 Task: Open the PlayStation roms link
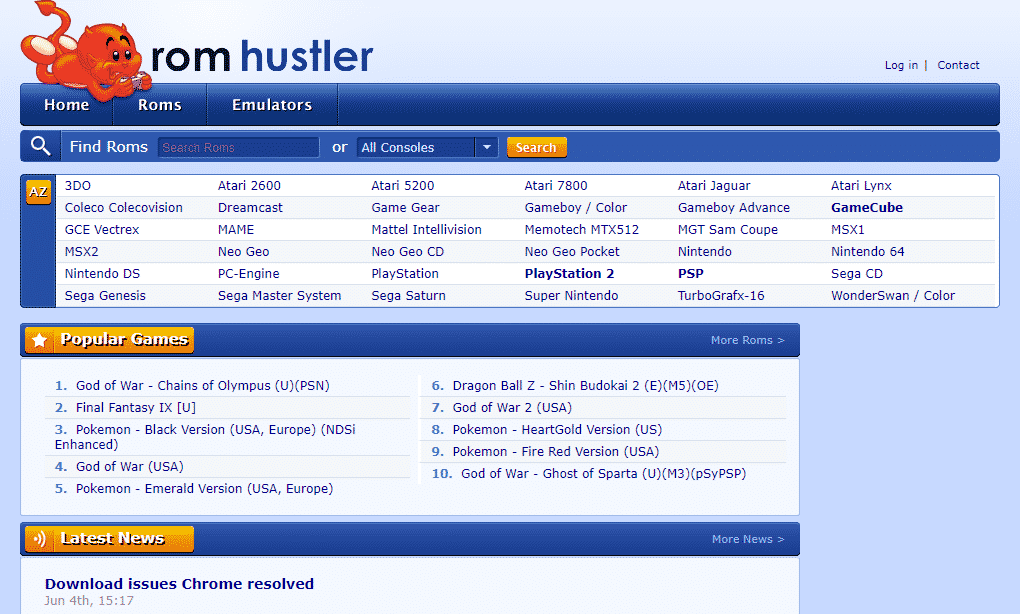[x=405, y=274]
